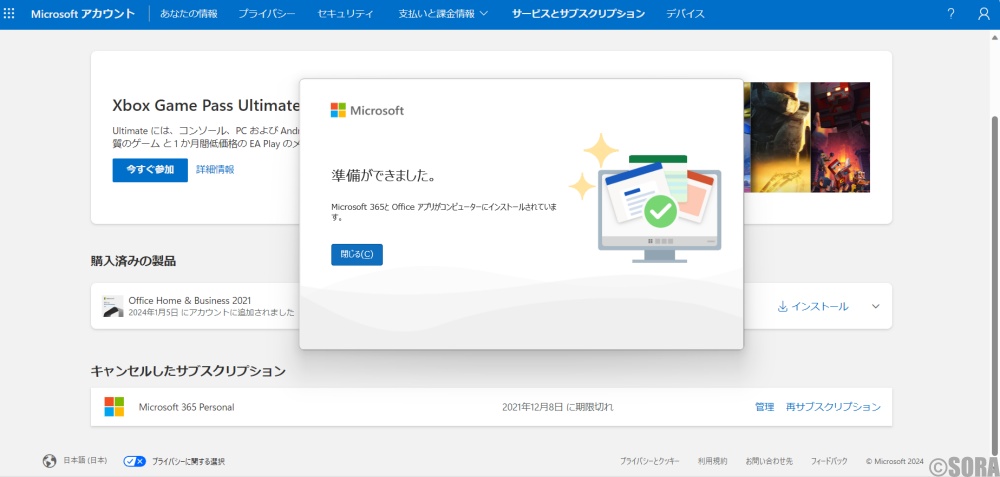This screenshot has width=1000, height=477.
Task: Click the Office Home & Business 2021 product icon
Action: [113, 306]
